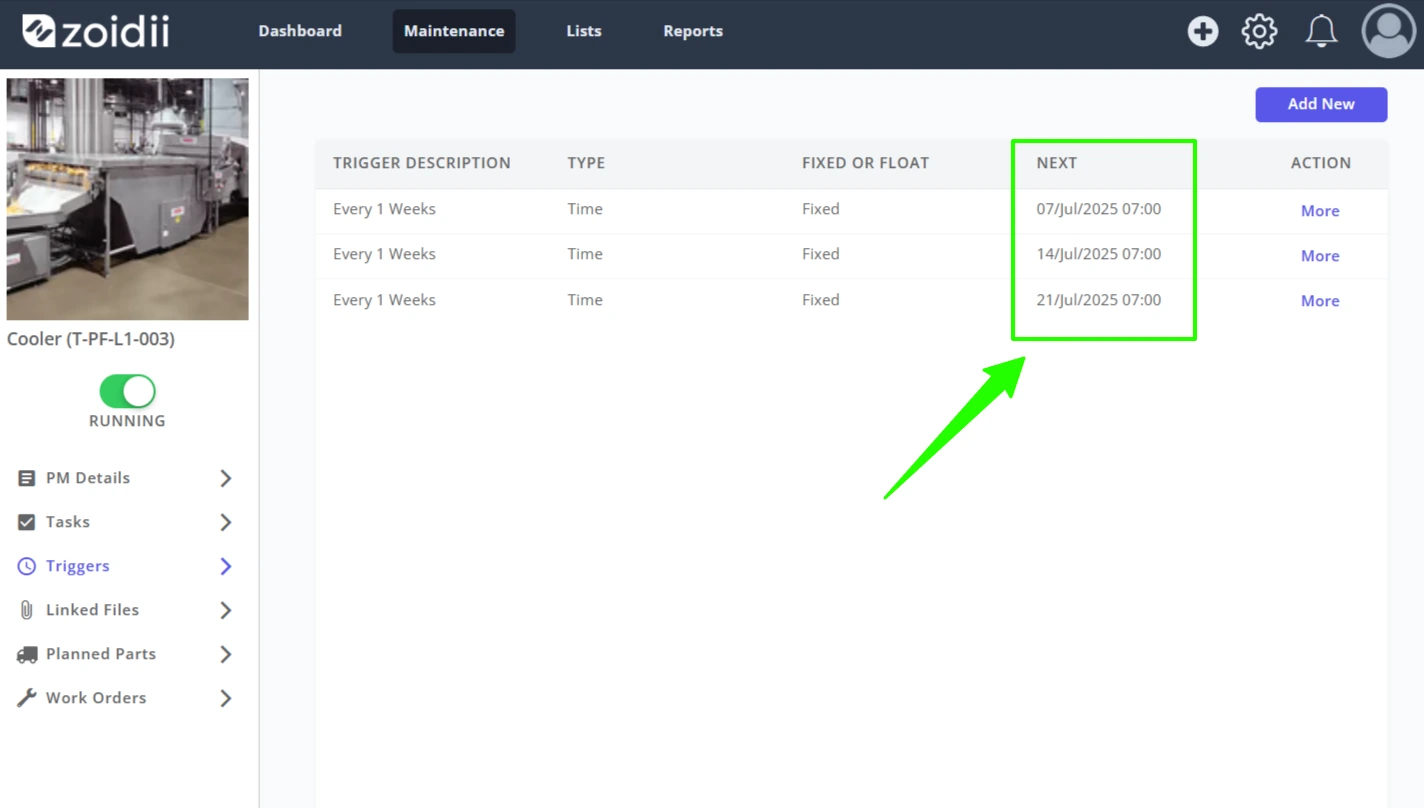Click the TRIGGER DESCRIPTION column header

click(x=422, y=163)
